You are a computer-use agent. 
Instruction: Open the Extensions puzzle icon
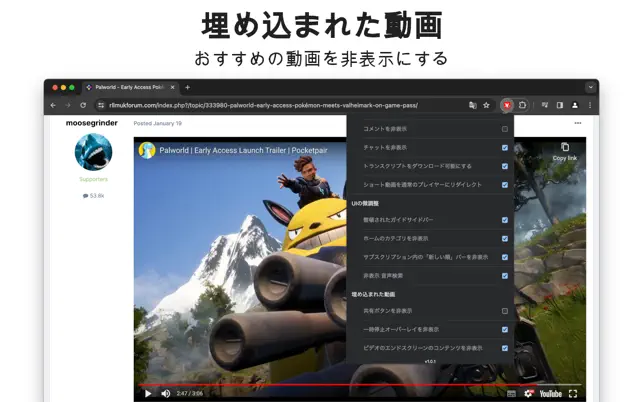point(522,105)
